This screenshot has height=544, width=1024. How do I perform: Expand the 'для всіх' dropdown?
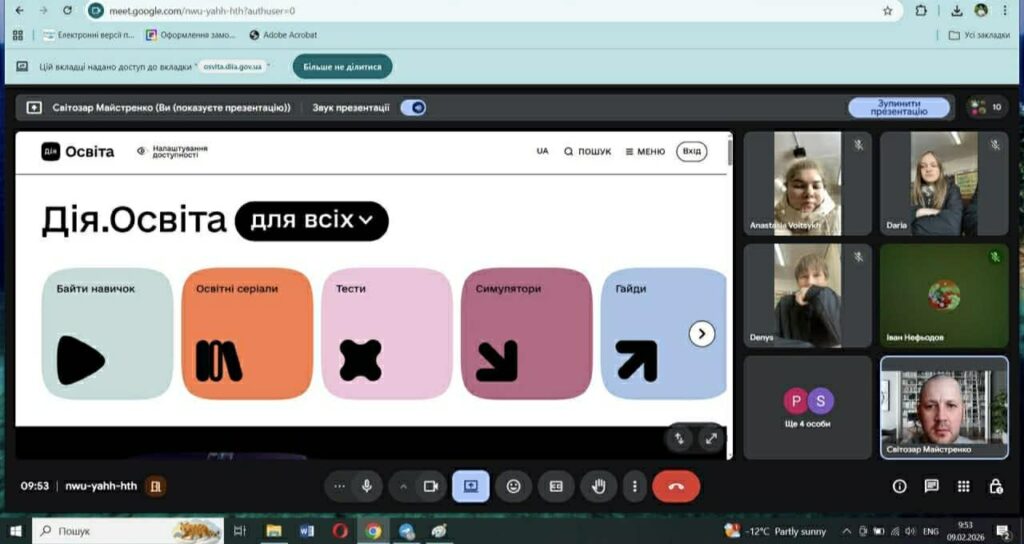click(x=311, y=220)
